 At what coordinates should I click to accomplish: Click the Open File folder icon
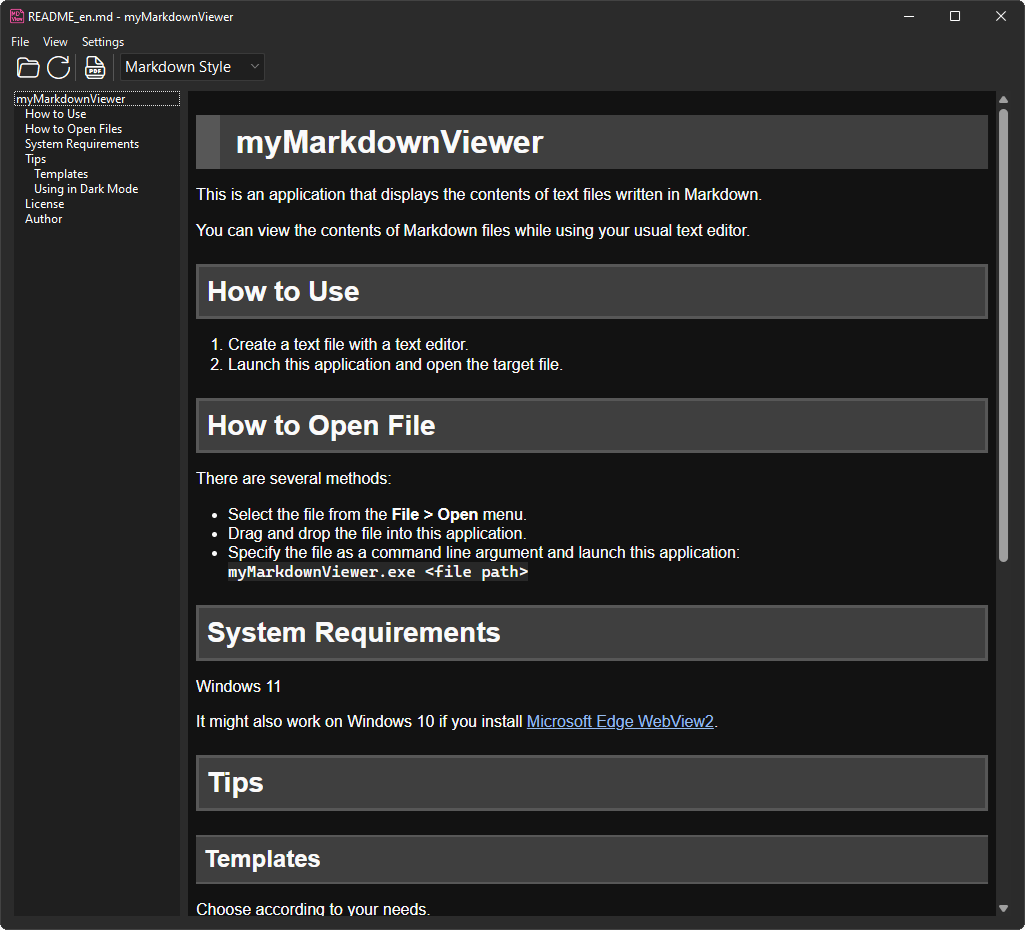click(x=27, y=67)
